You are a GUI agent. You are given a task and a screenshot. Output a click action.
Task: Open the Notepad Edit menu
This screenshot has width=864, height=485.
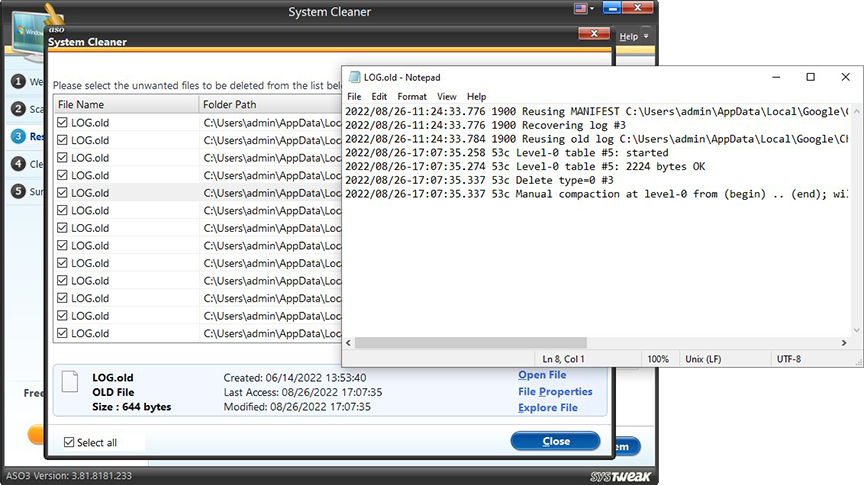tap(379, 96)
